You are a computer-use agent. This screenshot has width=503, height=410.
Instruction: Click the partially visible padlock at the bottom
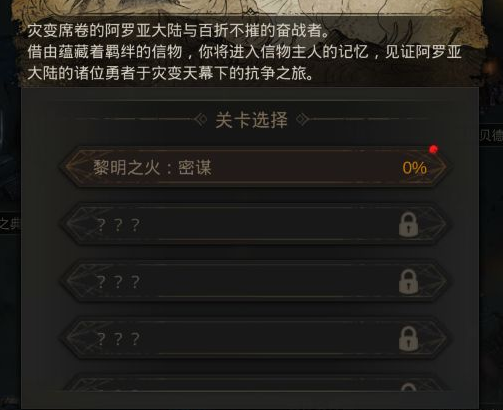click(x=408, y=387)
